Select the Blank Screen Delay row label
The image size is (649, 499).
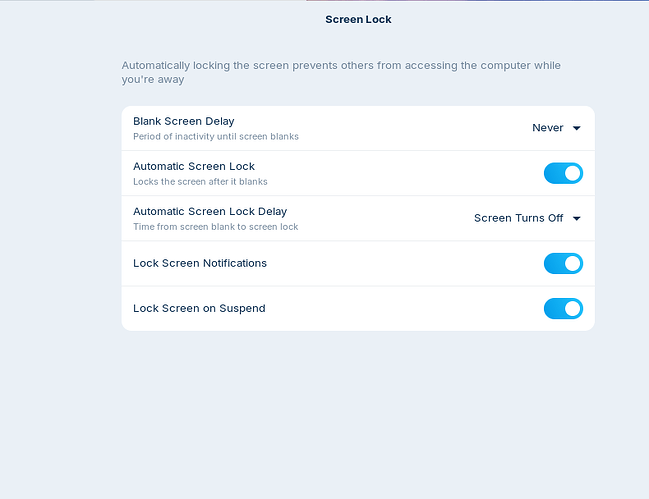pyautogui.click(x=184, y=121)
